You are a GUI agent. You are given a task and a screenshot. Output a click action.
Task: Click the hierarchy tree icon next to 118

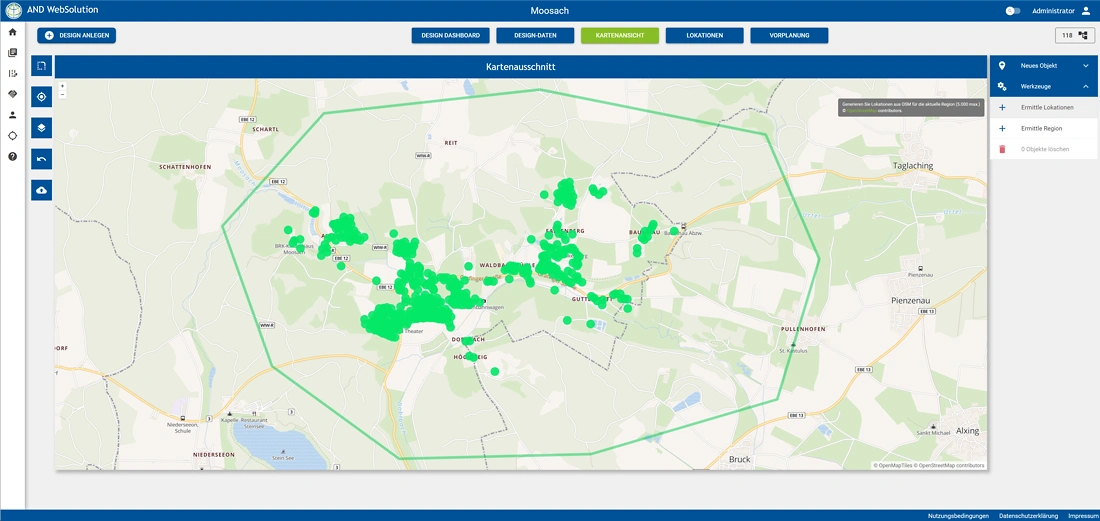pos(1083,35)
